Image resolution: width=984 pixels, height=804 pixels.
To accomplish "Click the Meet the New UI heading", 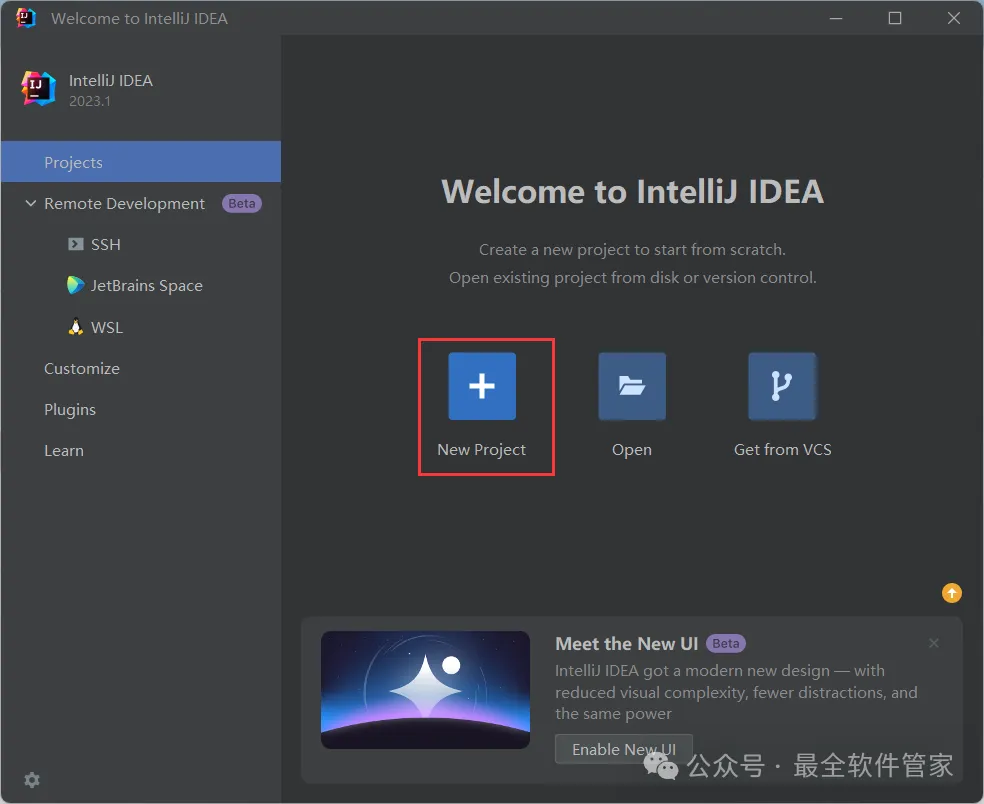I will coord(626,643).
